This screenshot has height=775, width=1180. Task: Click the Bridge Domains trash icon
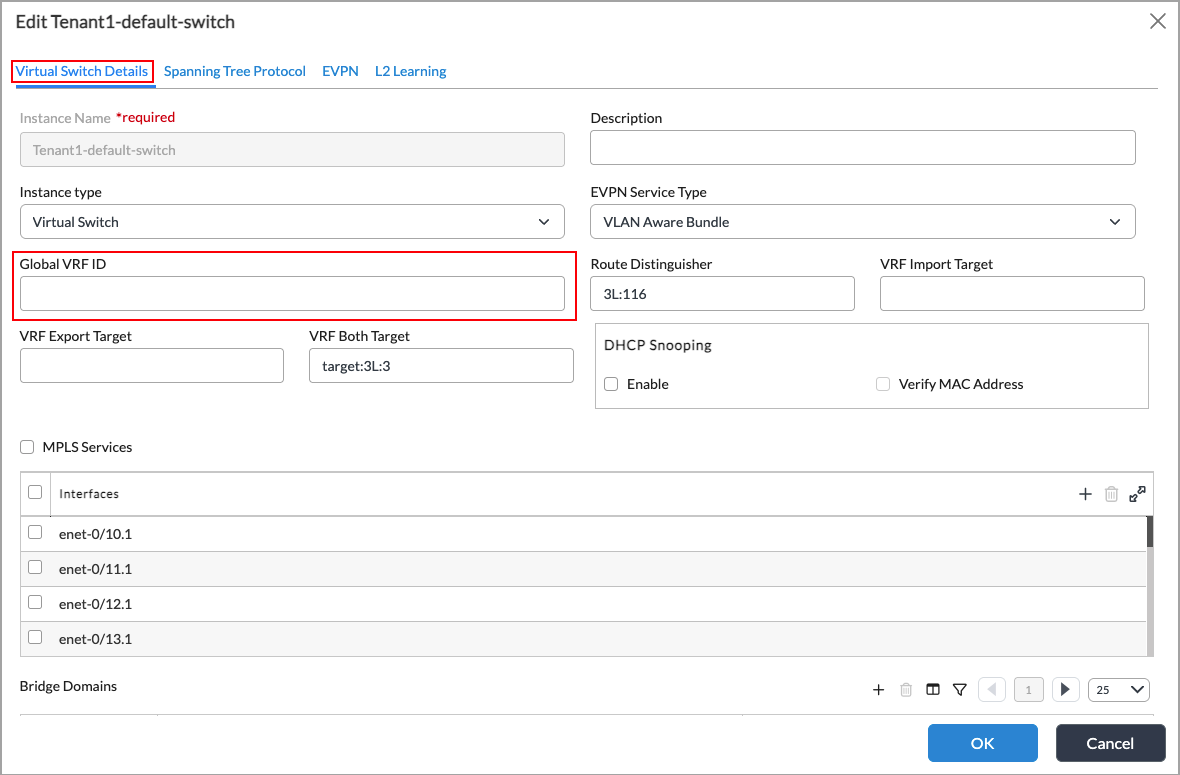(906, 689)
